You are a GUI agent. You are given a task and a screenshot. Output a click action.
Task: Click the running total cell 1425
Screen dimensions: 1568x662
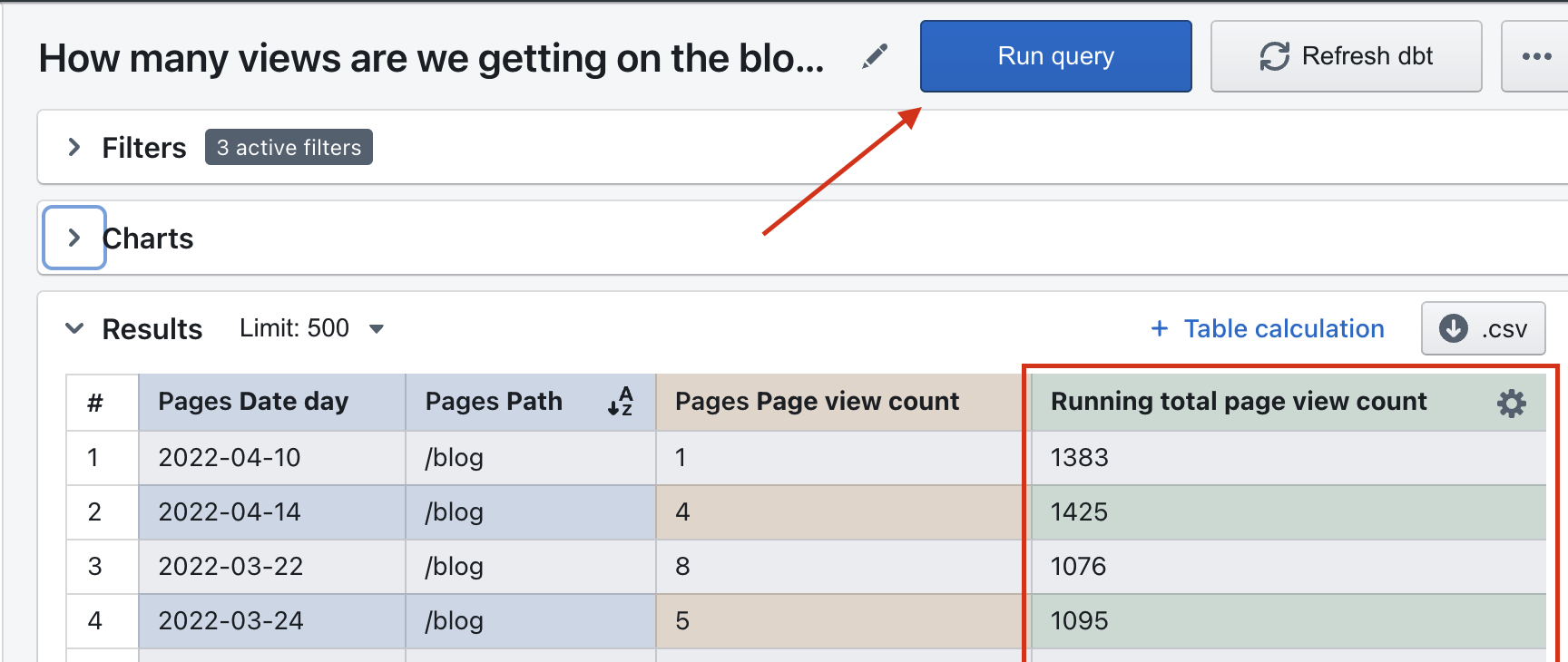click(x=1079, y=512)
